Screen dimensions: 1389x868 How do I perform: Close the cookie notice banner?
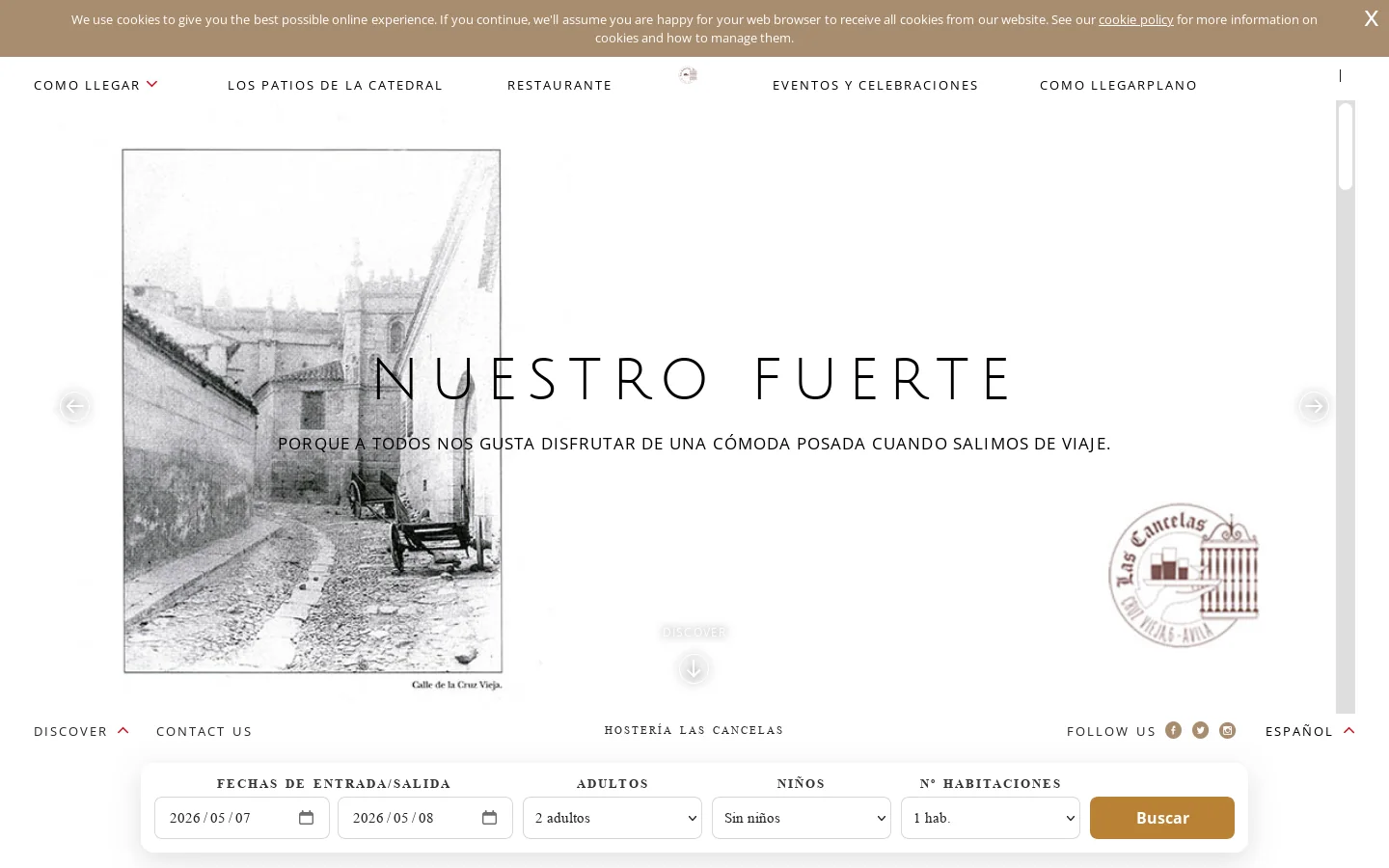(x=1371, y=18)
